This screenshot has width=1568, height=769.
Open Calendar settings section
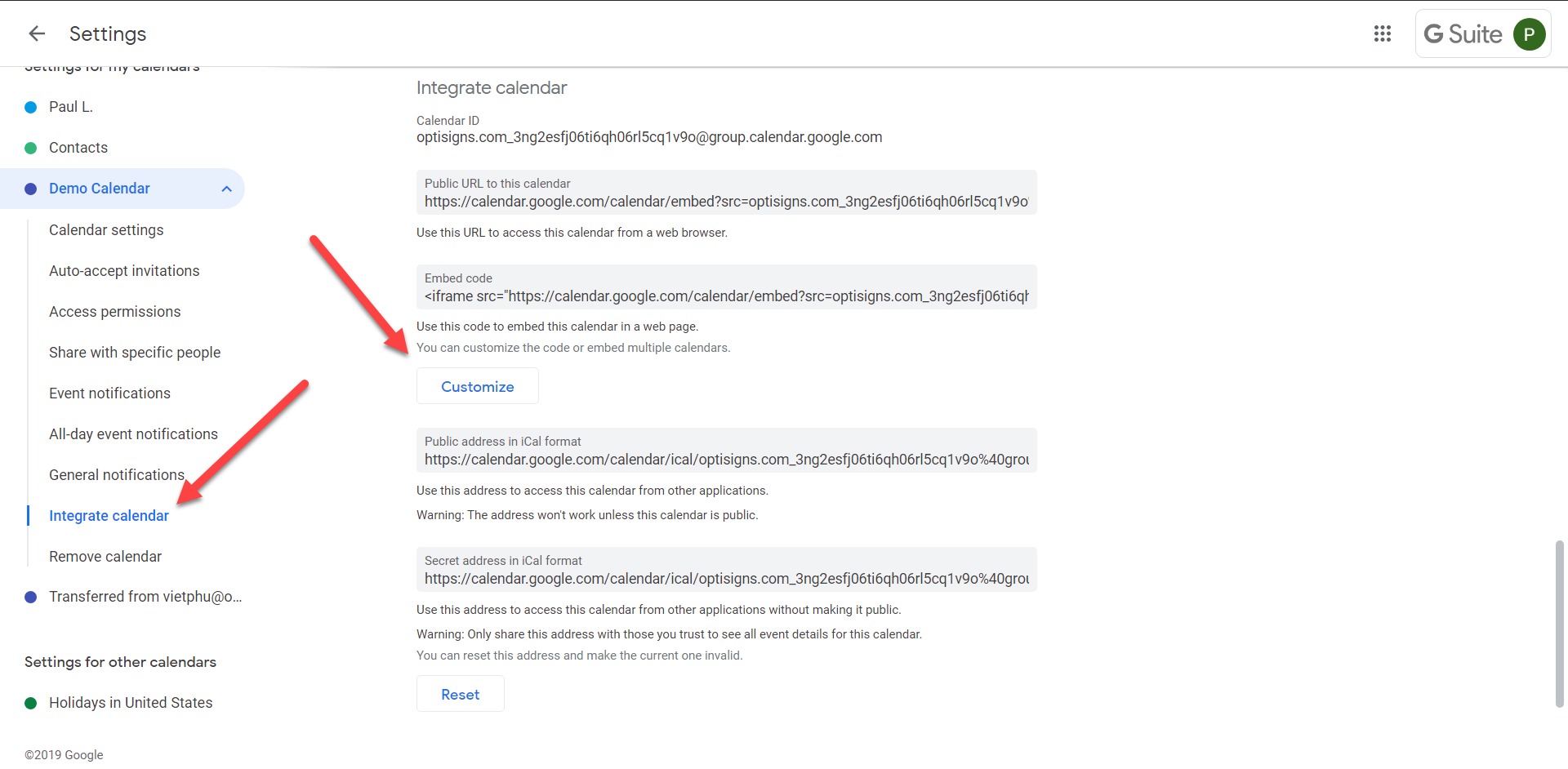pyautogui.click(x=106, y=230)
